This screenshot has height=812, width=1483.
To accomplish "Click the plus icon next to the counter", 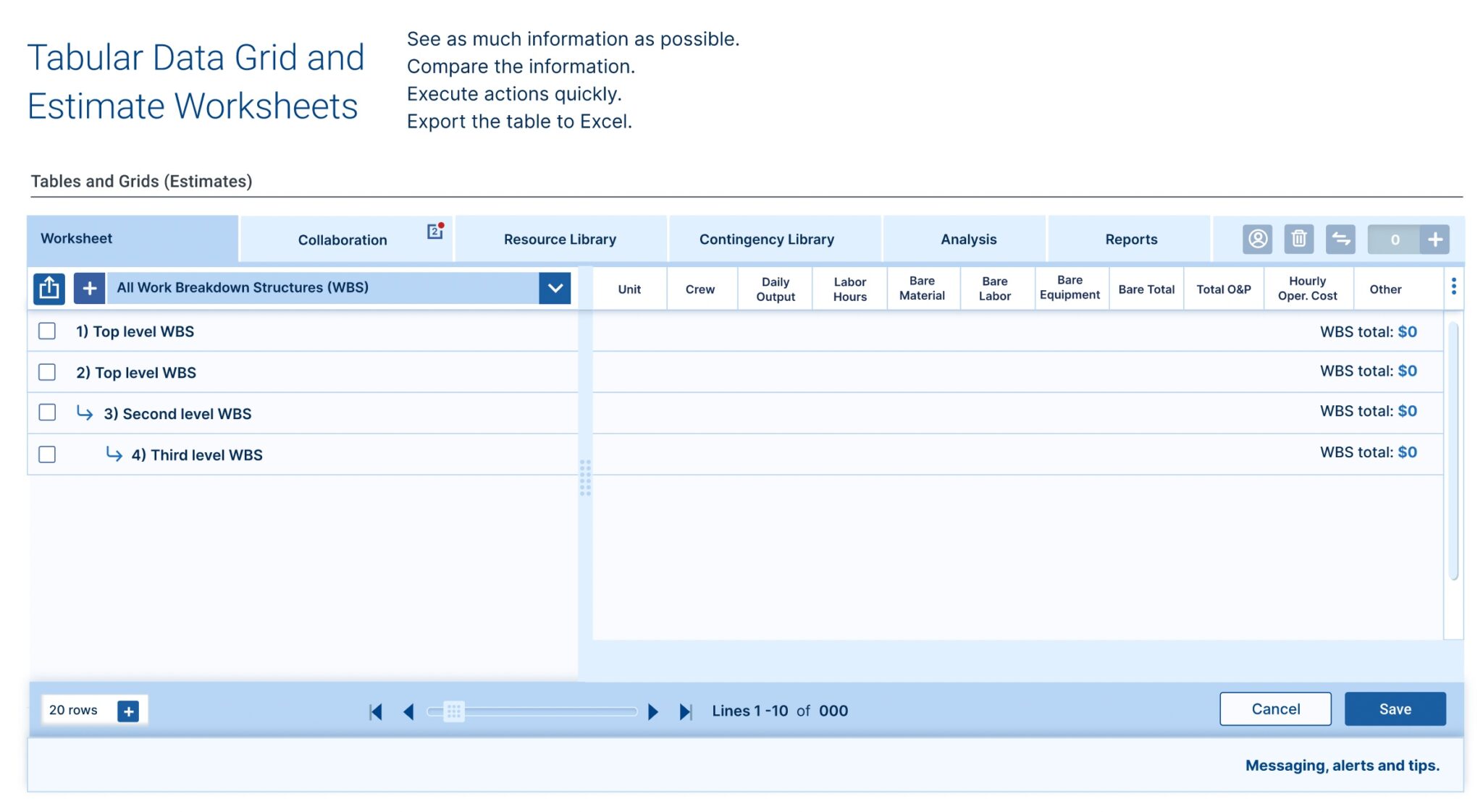I will [x=1434, y=239].
